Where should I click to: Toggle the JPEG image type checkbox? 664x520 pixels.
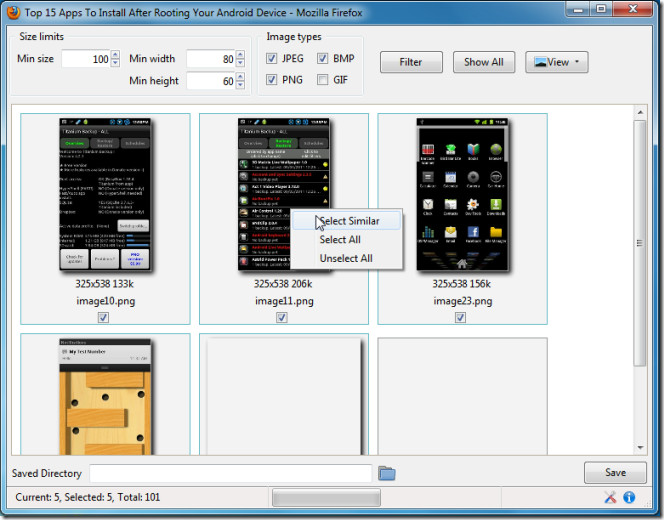271,58
